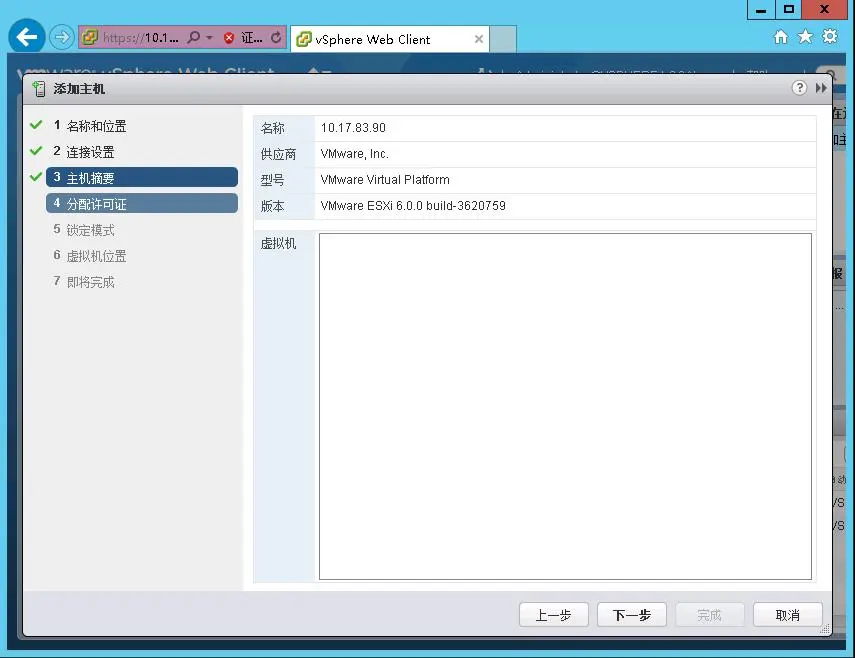Click the 下一步 button
Image resolution: width=855 pixels, height=658 pixels.
click(x=631, y=615)
